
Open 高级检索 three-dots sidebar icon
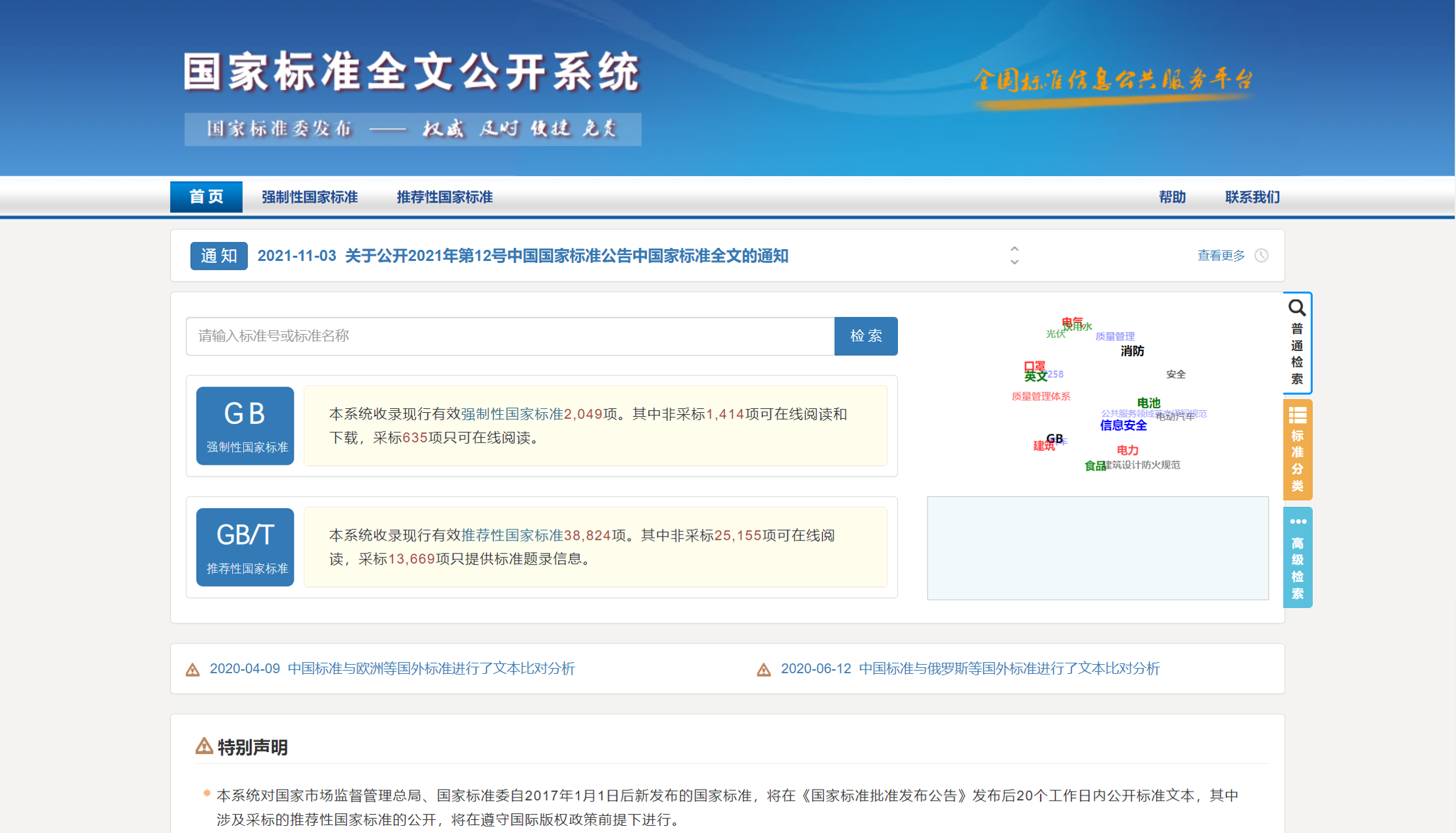1298,522
